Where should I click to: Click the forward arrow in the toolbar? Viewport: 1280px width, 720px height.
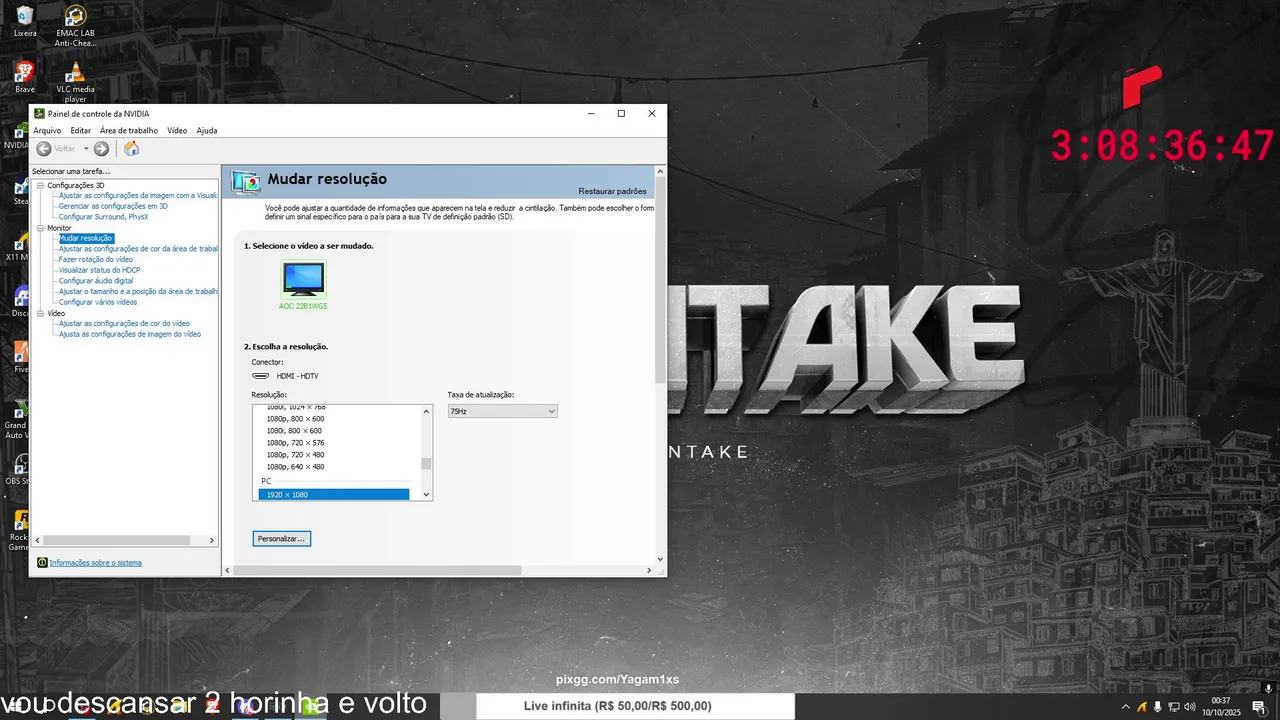click(x=101, y=148)
